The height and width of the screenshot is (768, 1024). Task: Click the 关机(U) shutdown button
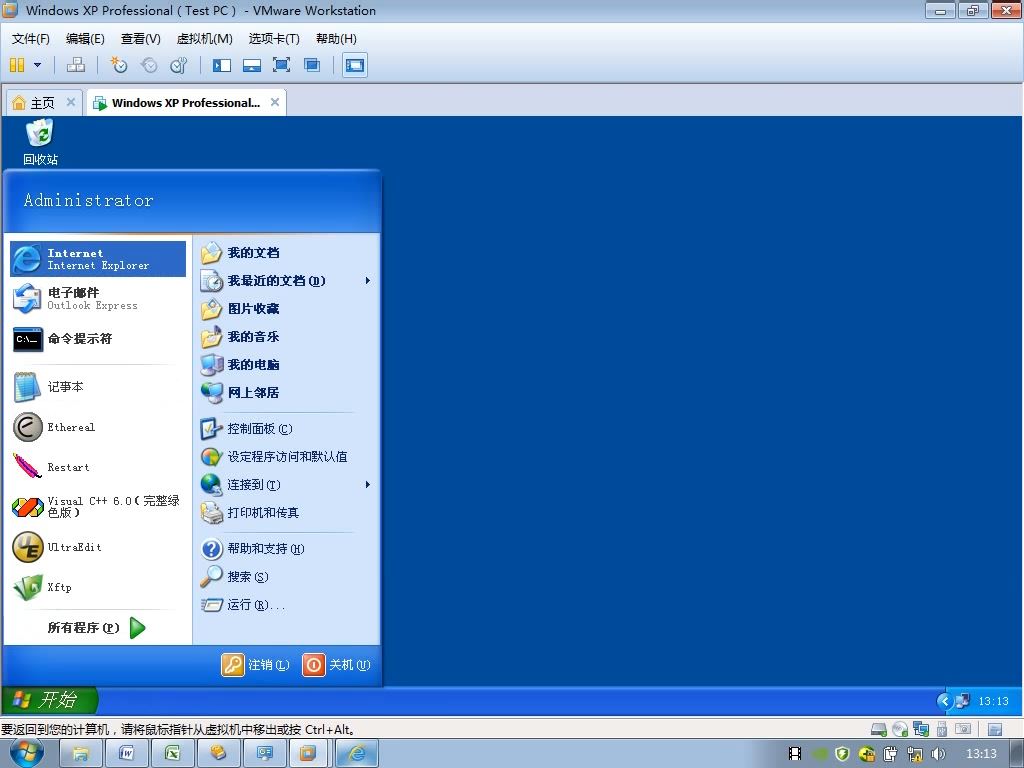pos(336,665)
